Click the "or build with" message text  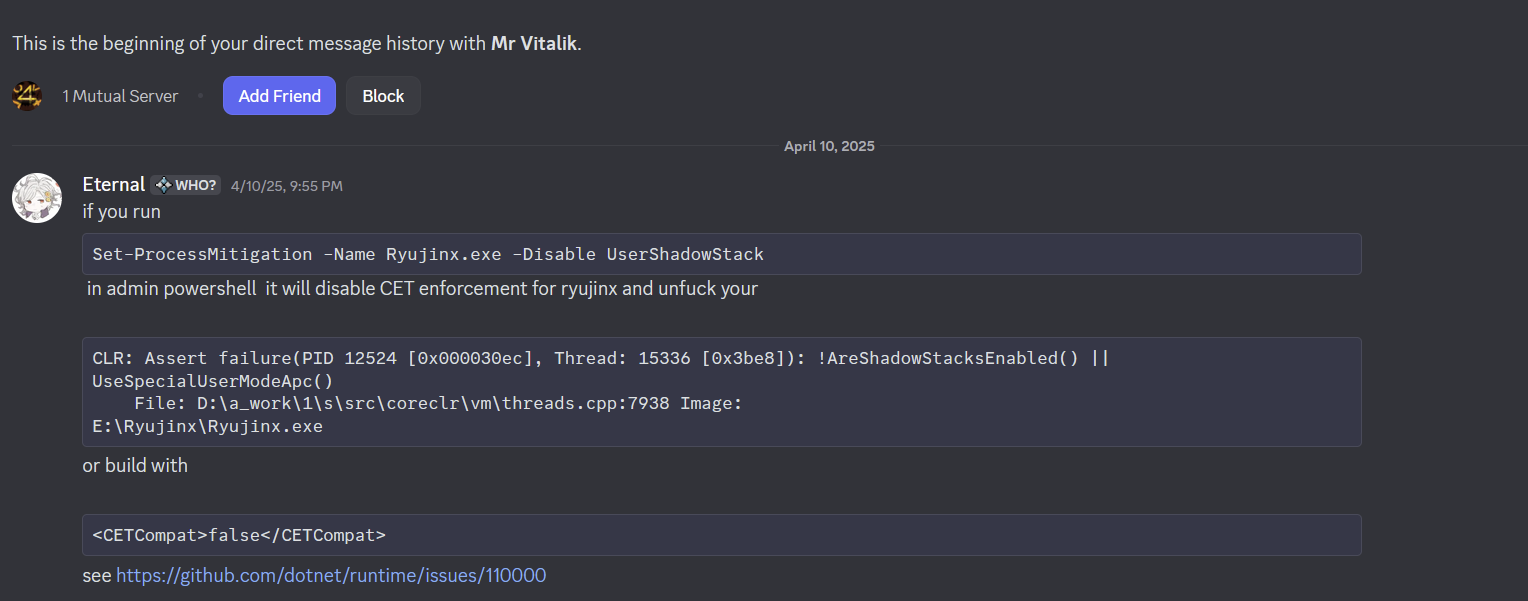[135, 465]
